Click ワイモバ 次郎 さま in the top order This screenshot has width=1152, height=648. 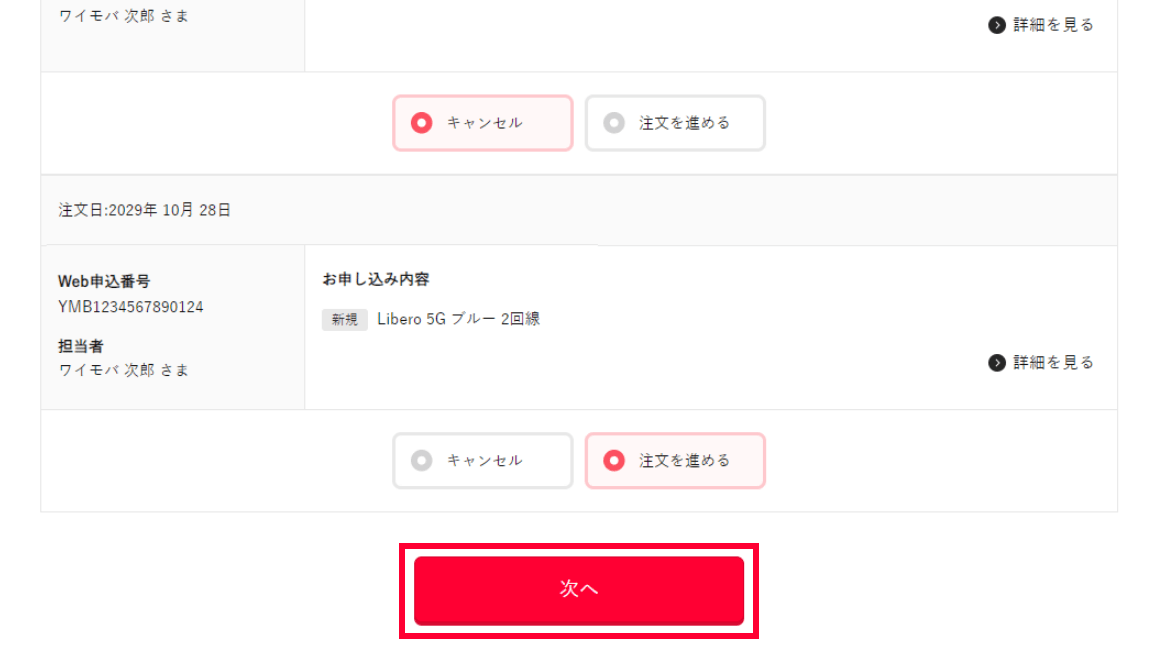124,16
